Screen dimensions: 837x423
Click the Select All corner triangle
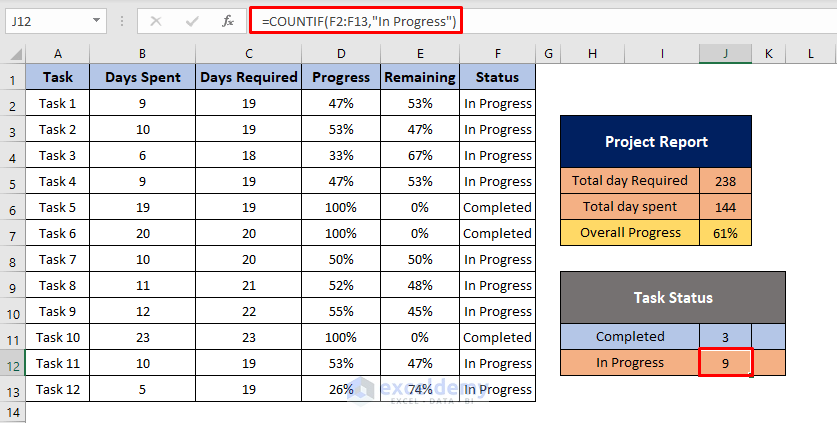point(16,54)
